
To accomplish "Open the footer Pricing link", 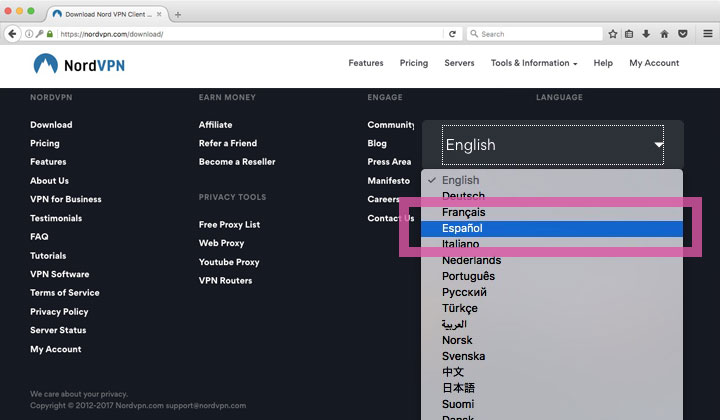I will pyautogui.click(x=45, y=143).
